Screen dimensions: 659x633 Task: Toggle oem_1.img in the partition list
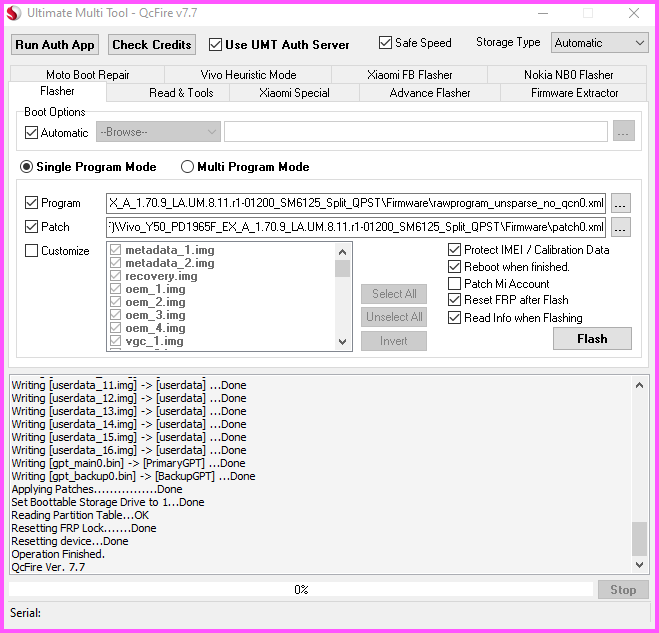(115, 289)
